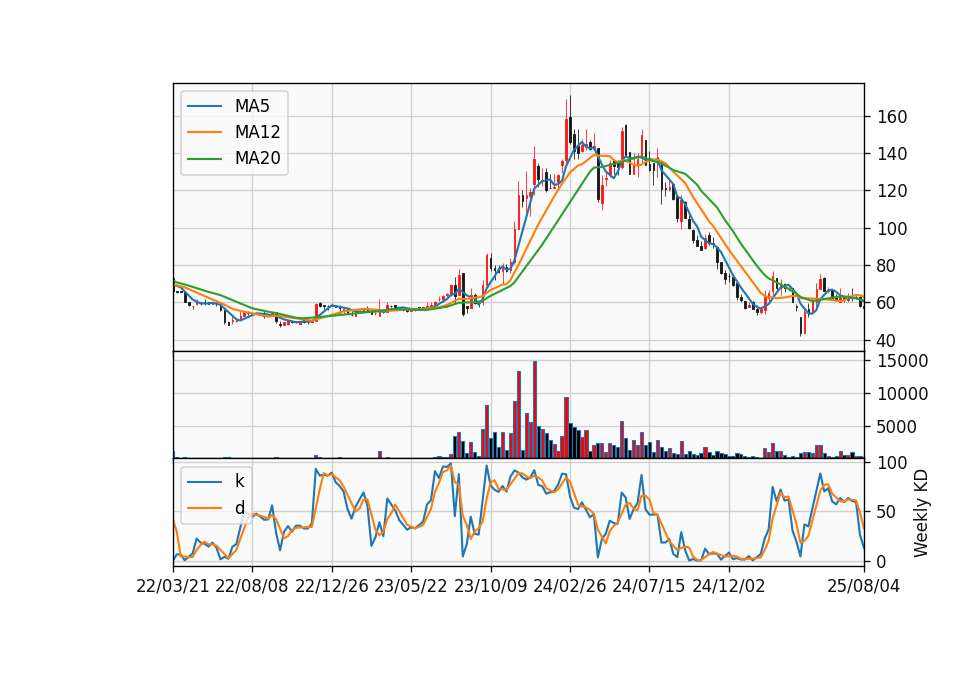Click the k legend label

(x=239, y=481)
